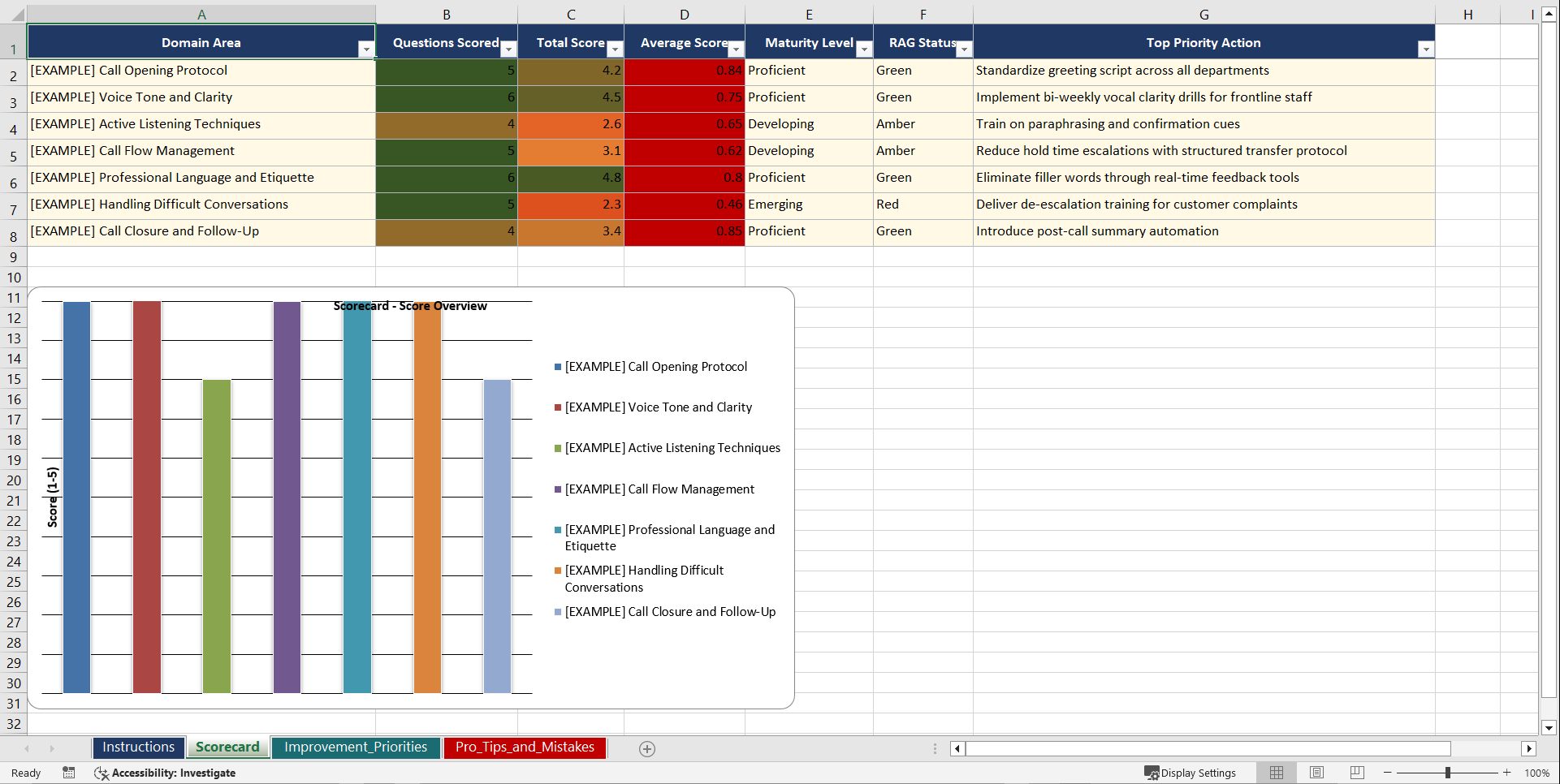Open the Maturity Level filter dropdown

(863, 49)
